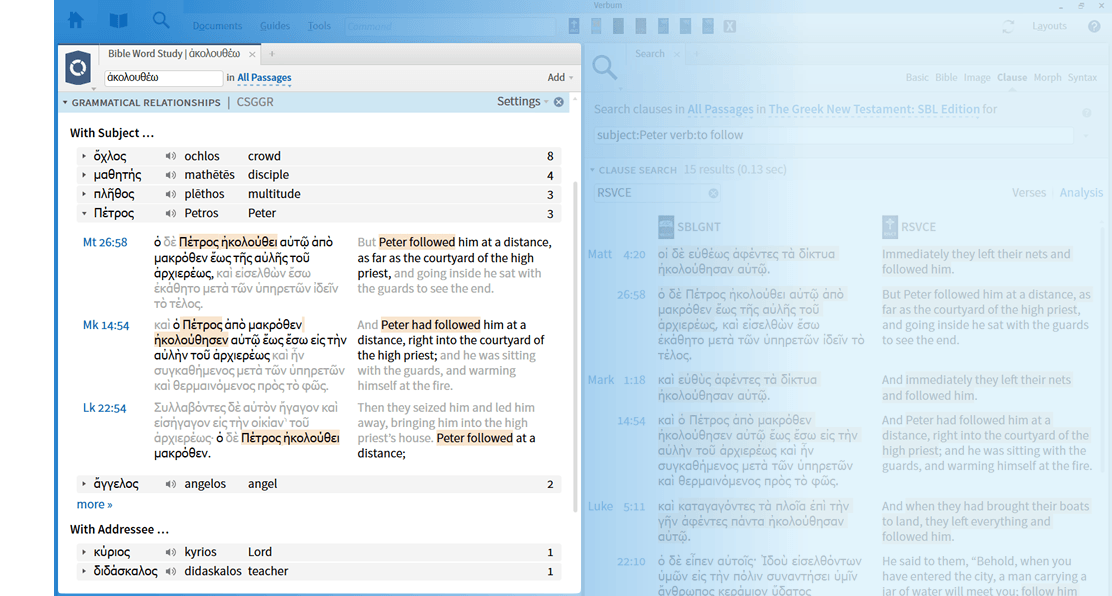The image size is (1112, 596).
Task: Expand the ἄγγελος angel row
Action: tap(84, 484)
